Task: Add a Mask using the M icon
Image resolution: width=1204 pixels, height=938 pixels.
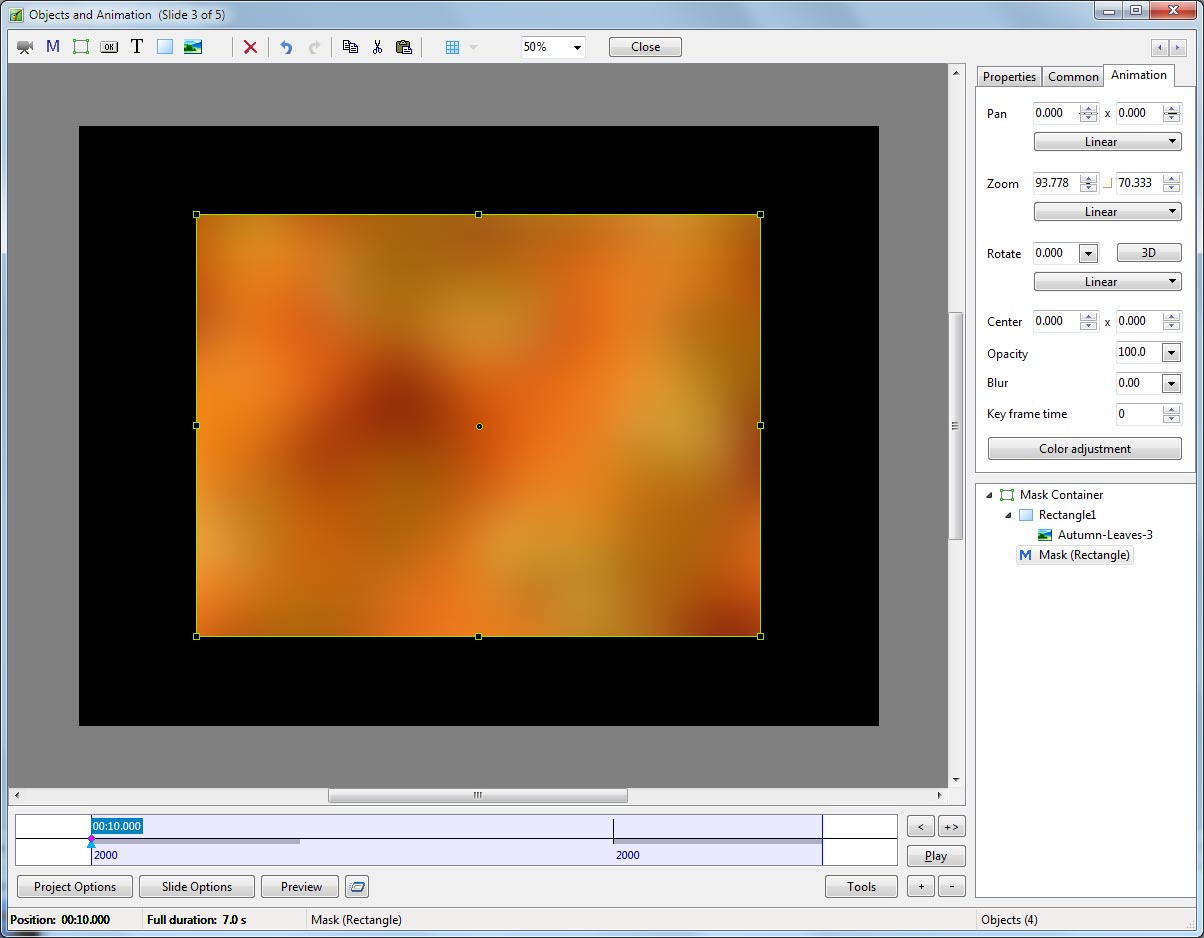Action: [x=53, y=47]
